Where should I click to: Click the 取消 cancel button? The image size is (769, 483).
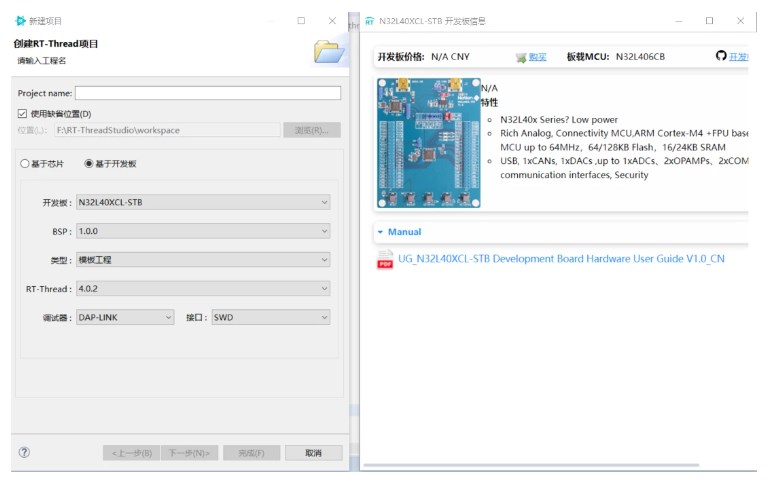(x=313, y=453)
